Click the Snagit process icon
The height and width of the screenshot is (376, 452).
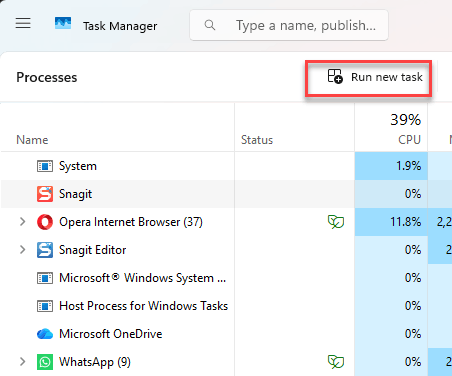(45, 194)
